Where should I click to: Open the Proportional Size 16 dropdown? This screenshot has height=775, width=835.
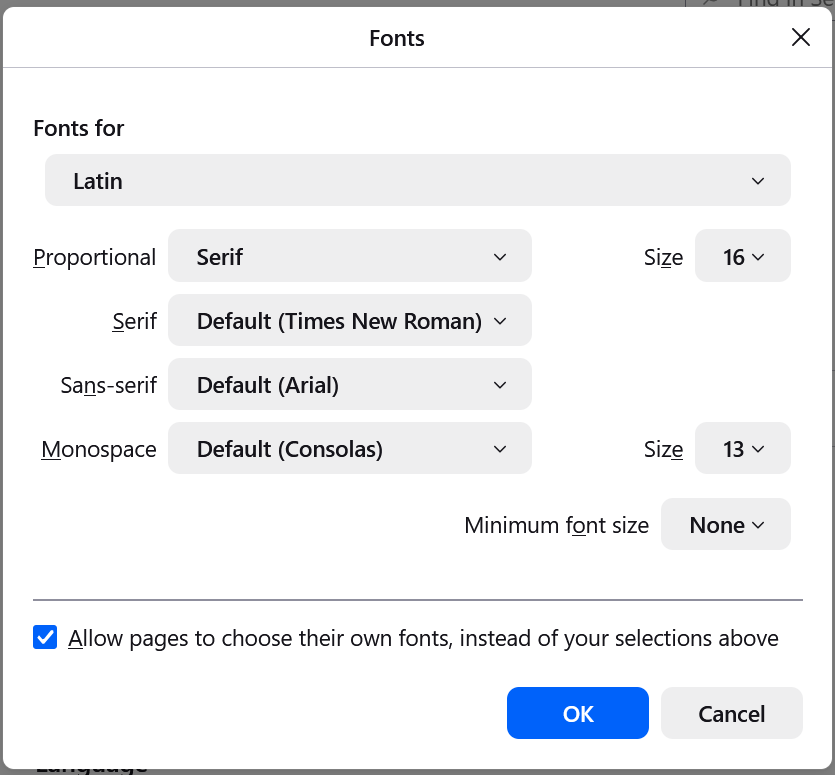pyautogui.click(x=742, y=257)
